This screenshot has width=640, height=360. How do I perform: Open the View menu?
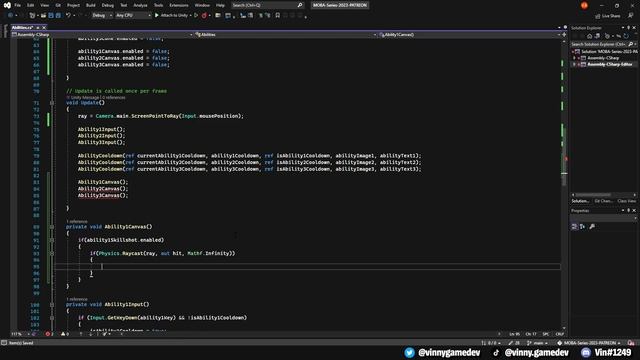pos(44,5)
